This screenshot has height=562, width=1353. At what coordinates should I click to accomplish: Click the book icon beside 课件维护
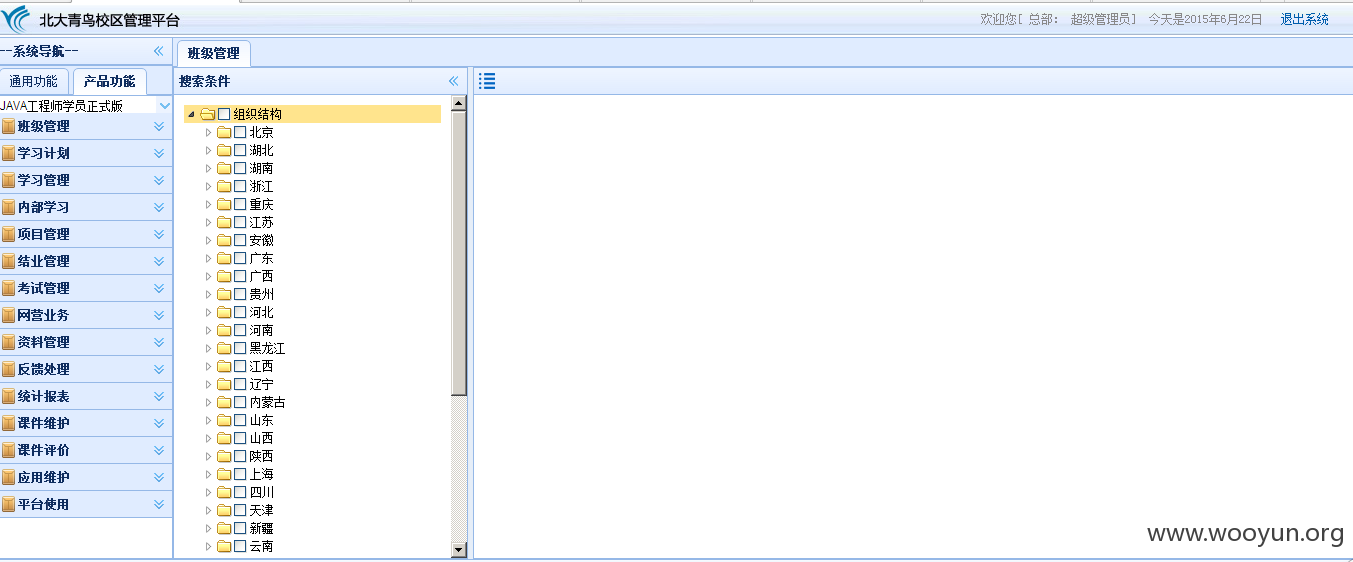pos(9,423)
